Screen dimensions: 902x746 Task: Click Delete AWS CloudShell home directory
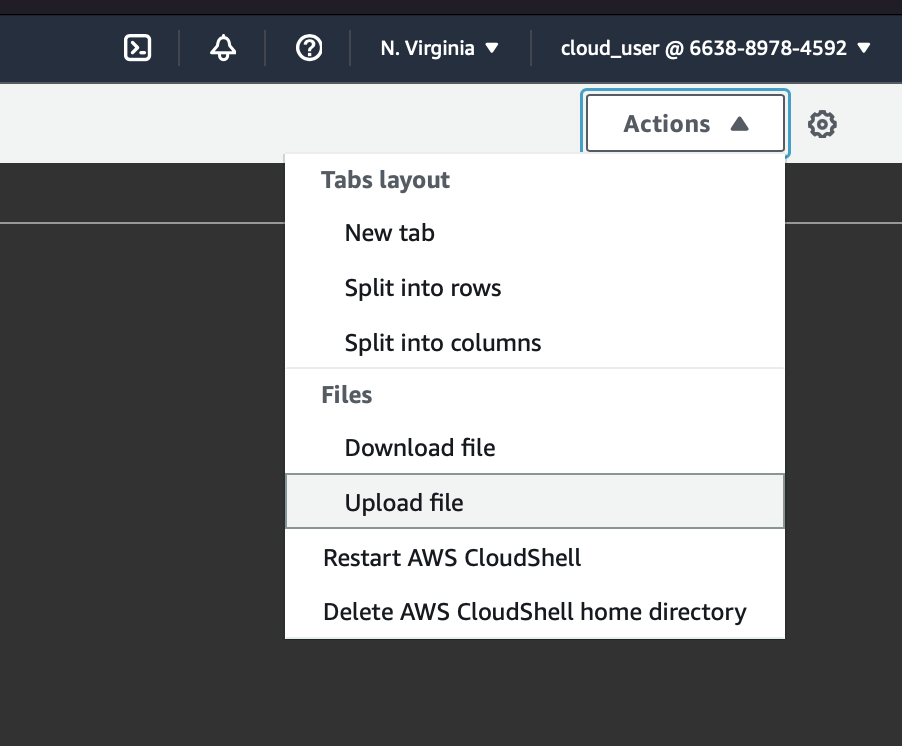[x=534, y=612]
